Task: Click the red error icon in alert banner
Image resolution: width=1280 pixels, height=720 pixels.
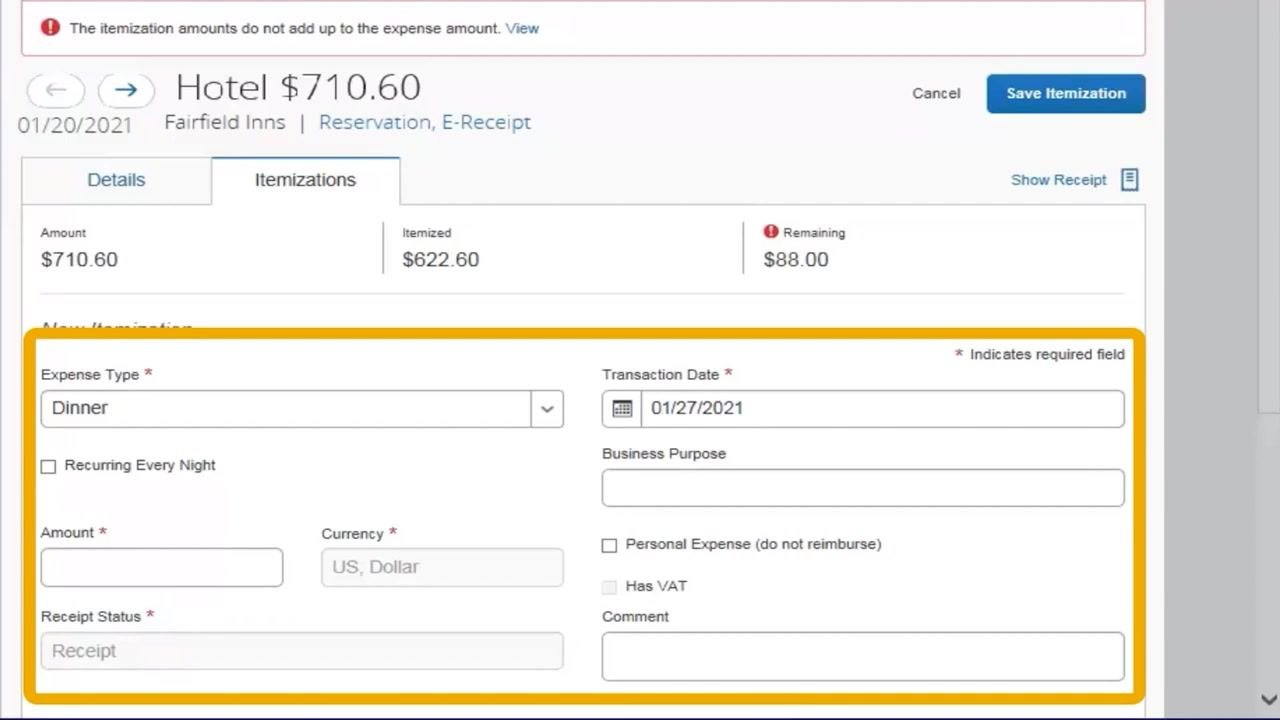Action: coord(50,27)
